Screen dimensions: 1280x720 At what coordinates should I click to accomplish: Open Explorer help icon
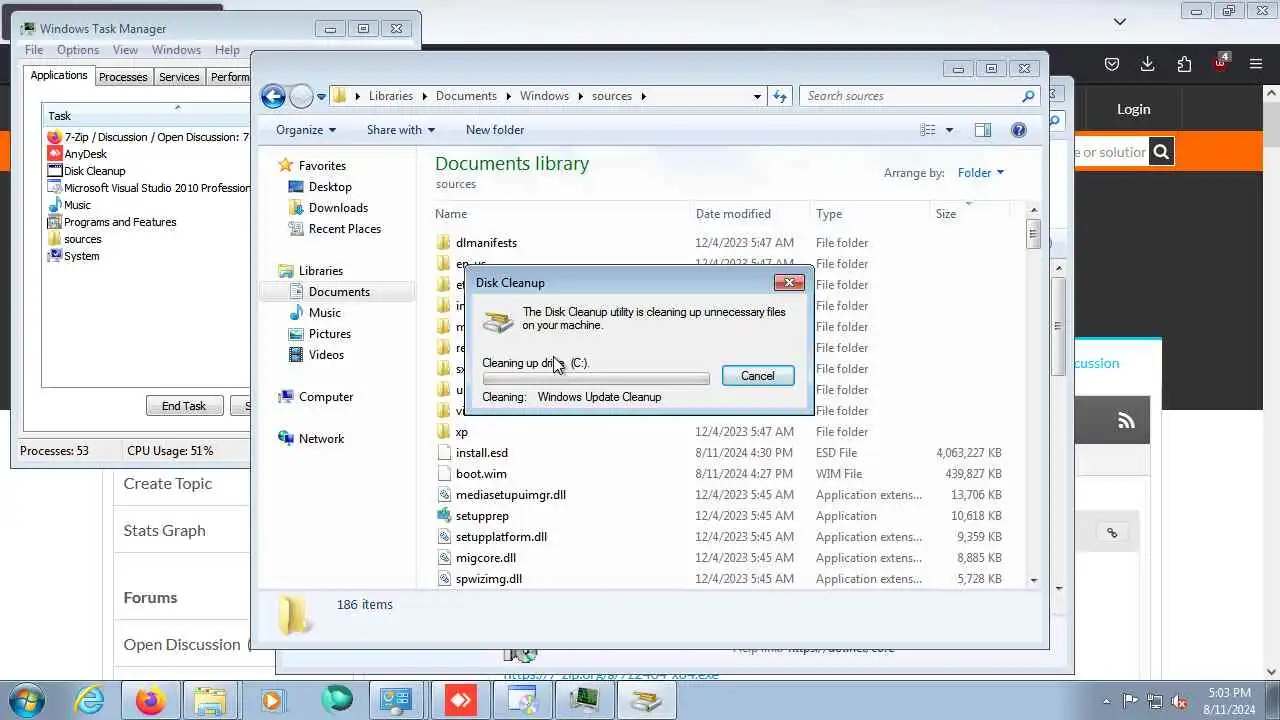pyautogui.click(x=1019, y=130)
